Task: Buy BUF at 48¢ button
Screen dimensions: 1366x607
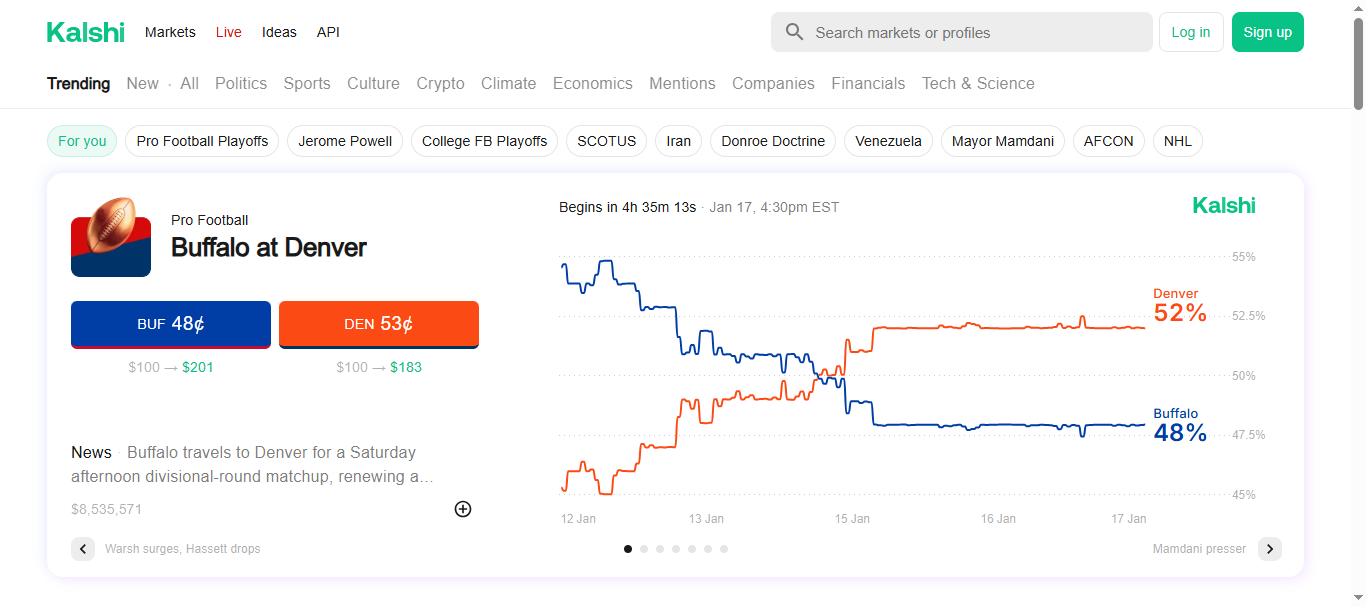Action: 171,324
